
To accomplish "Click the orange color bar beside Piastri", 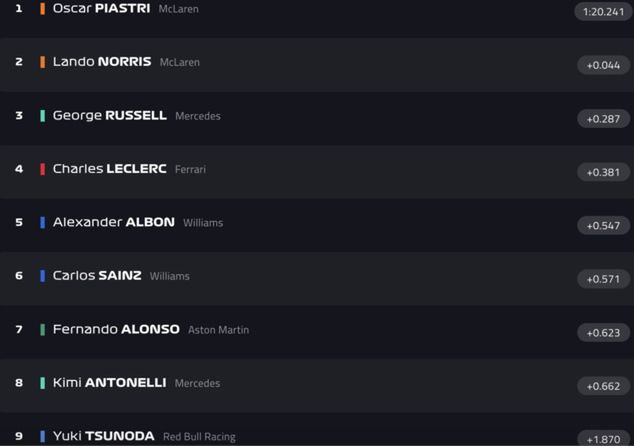I will pos(43,8).
